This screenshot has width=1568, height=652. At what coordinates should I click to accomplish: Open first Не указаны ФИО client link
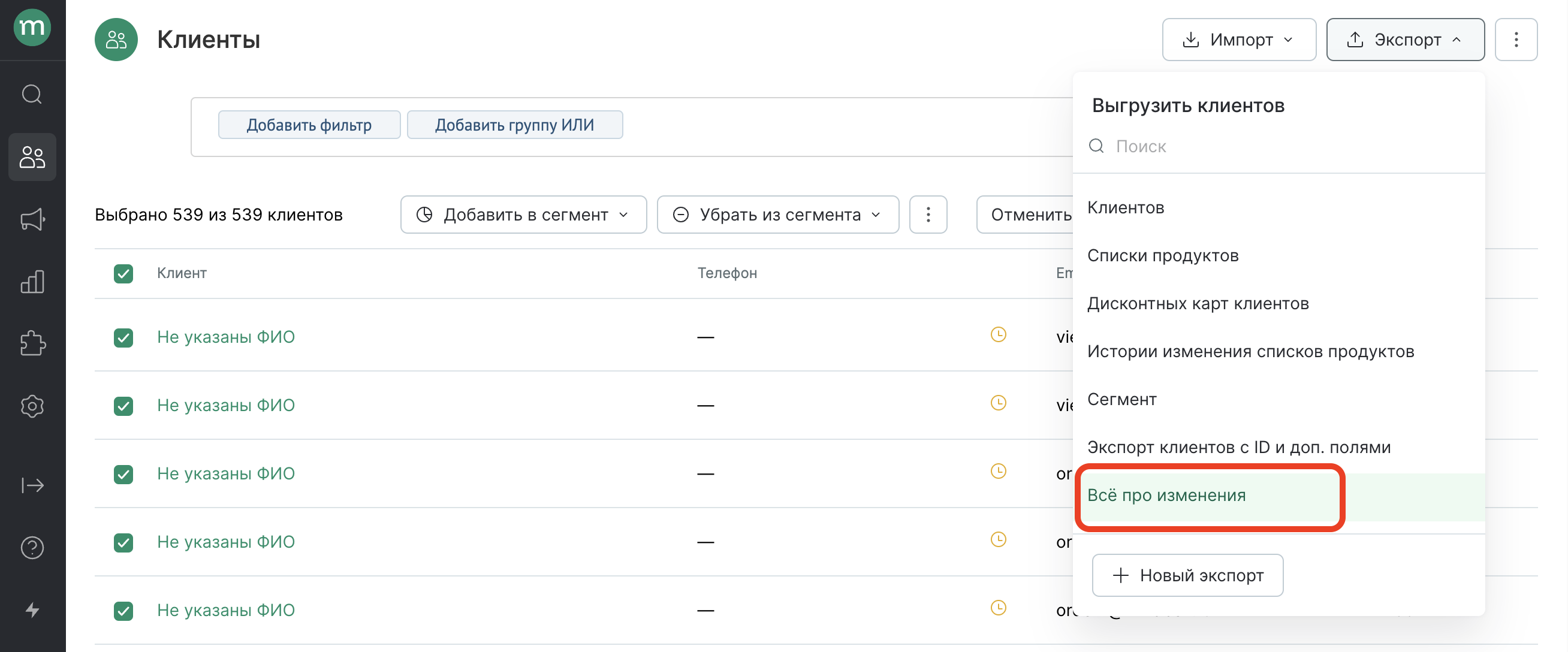coord(226,337)
